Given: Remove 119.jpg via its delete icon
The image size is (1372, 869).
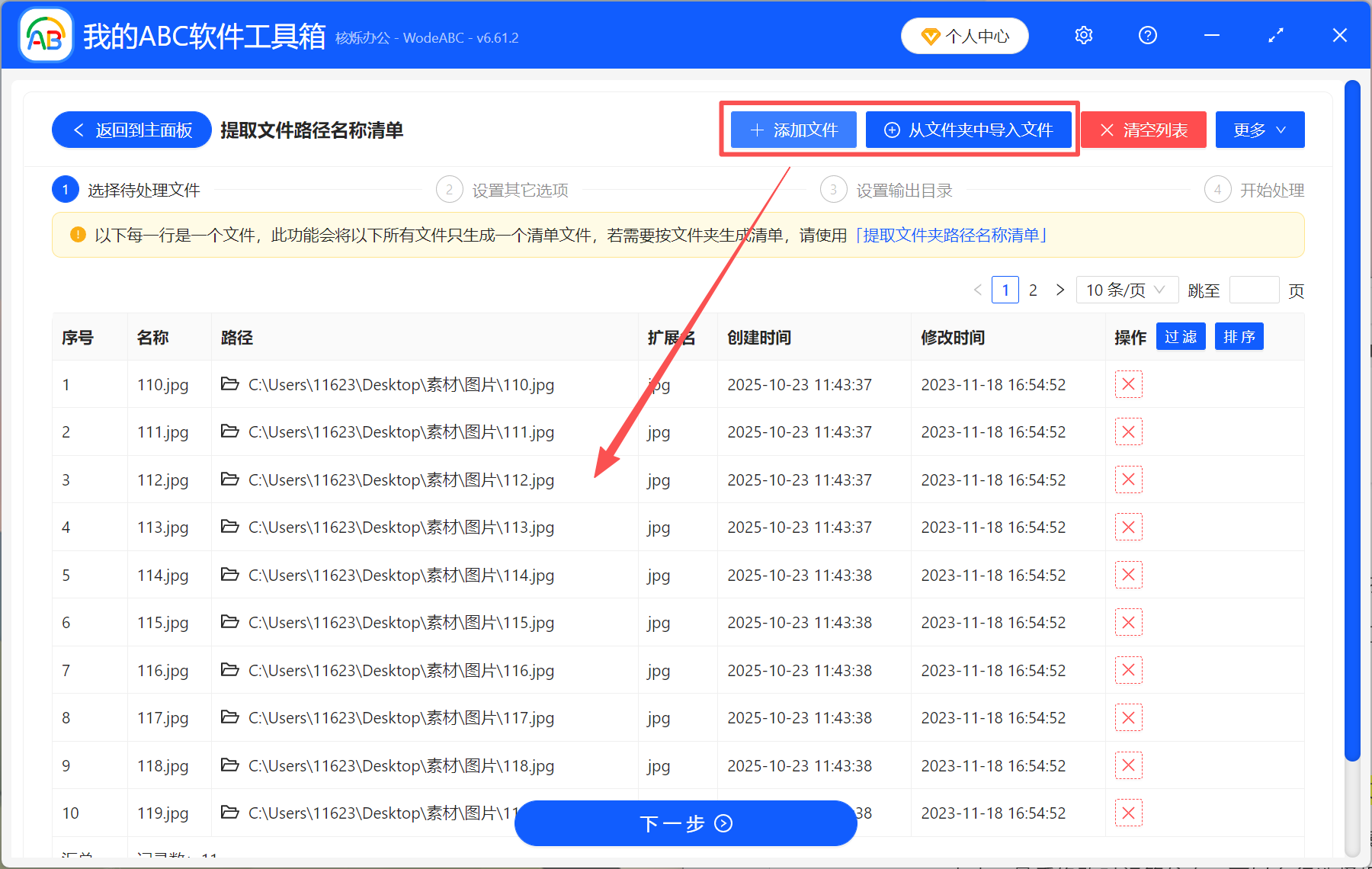Looking at the screenshot, I should [1128, 813].
